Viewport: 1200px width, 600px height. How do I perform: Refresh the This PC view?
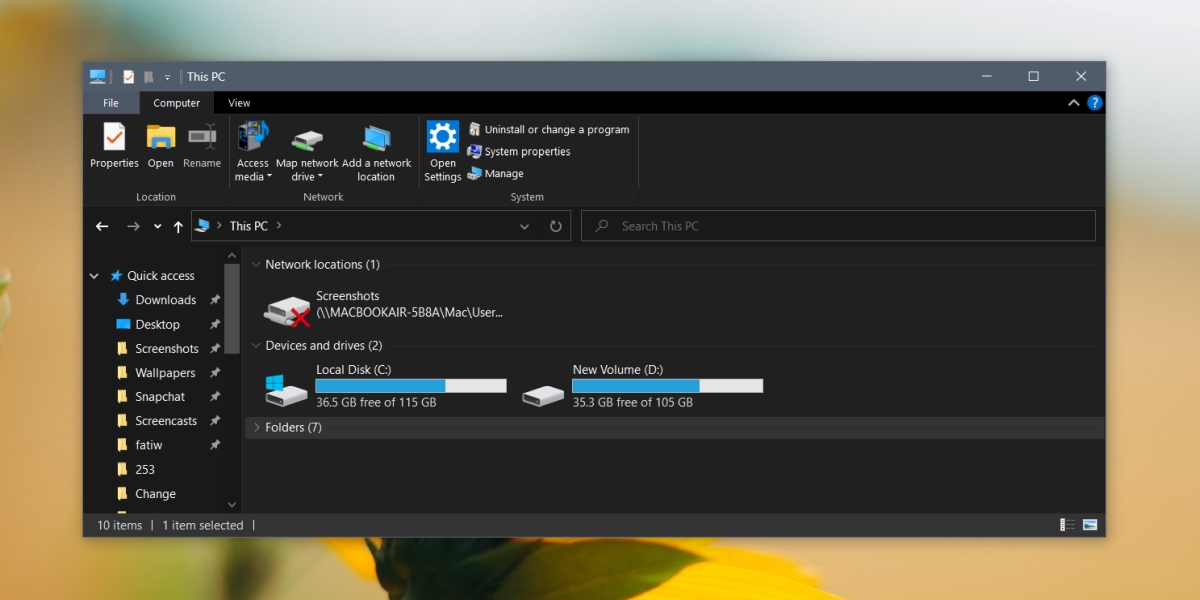[556, 226]
